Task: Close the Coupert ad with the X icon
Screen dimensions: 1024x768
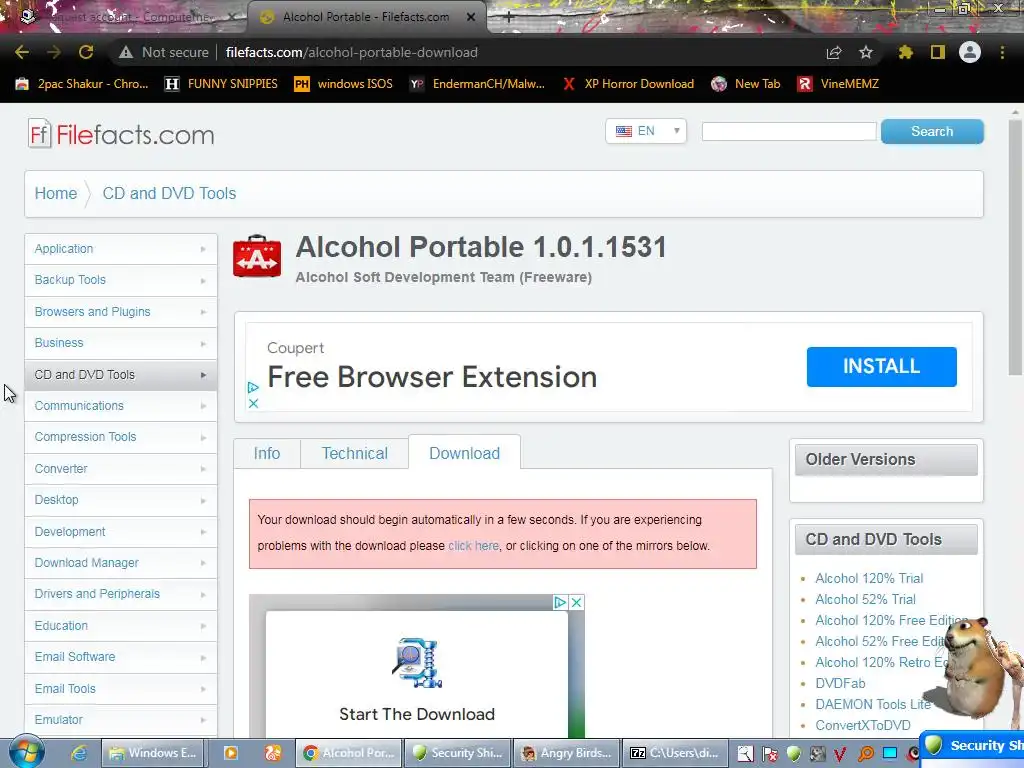Action: click(x=253, y=404)
